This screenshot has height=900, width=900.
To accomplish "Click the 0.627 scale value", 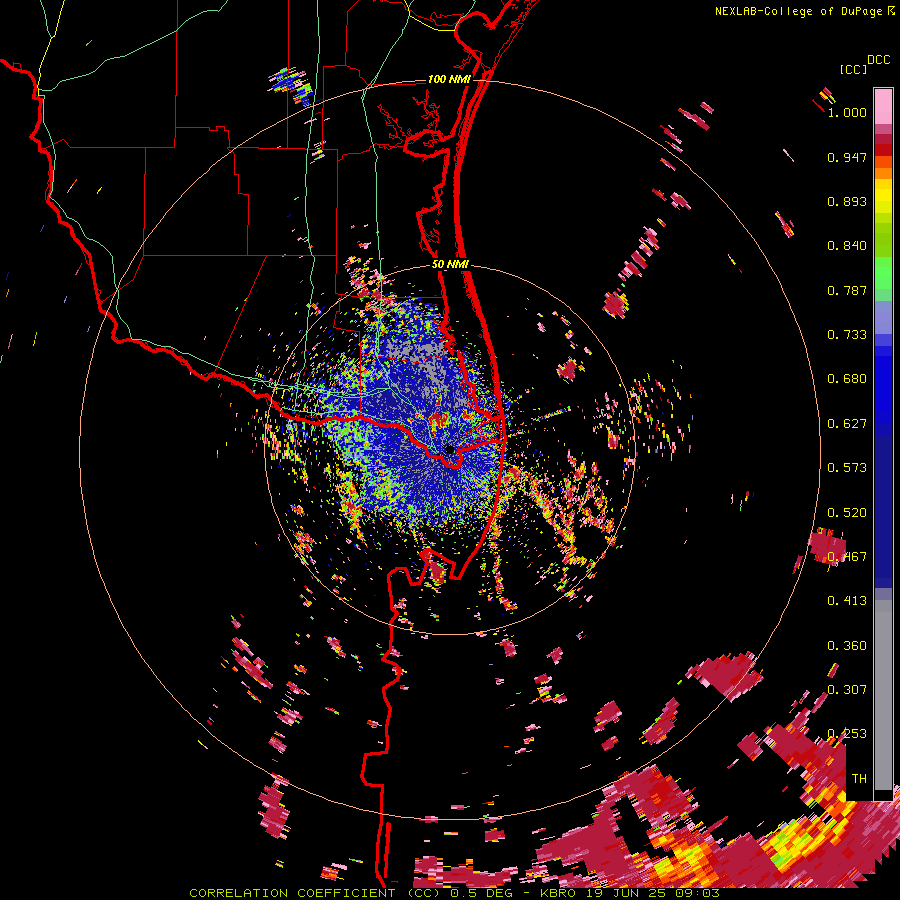I will pos(847,424).
